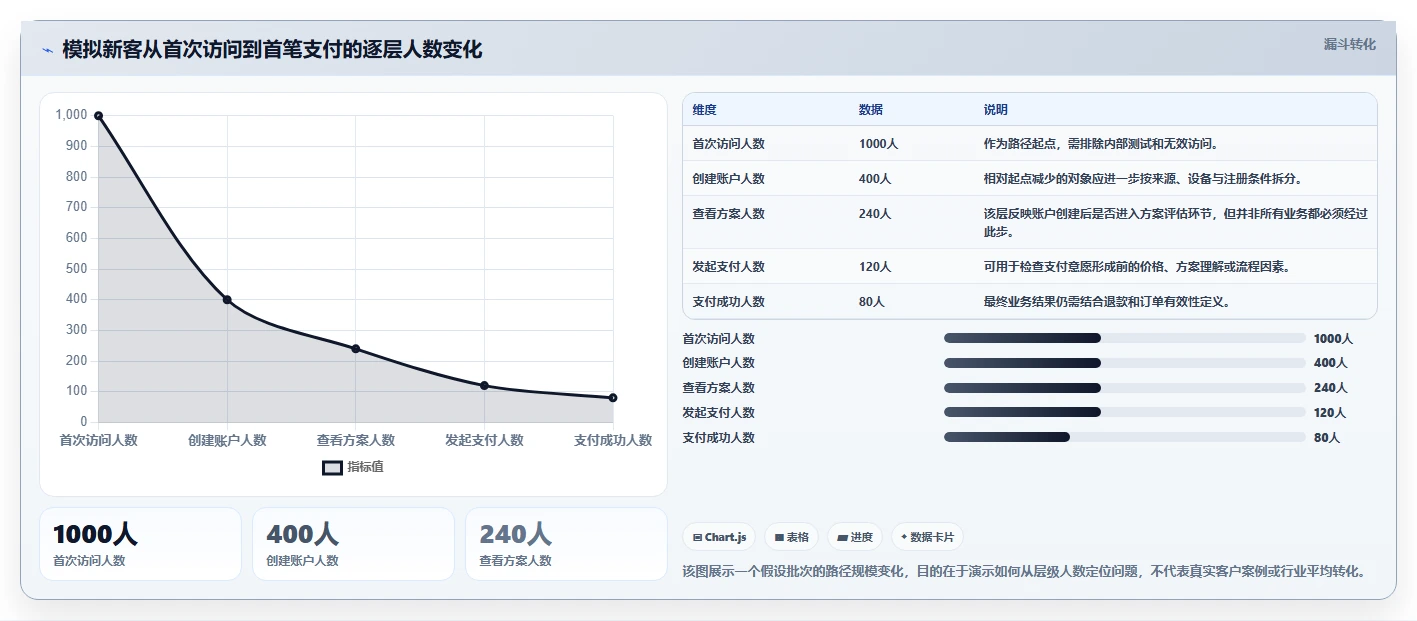Click the 创建账户人数 data point at 400
The height and width of the screenshot is (621, 1417).
(x=227, y=300)
